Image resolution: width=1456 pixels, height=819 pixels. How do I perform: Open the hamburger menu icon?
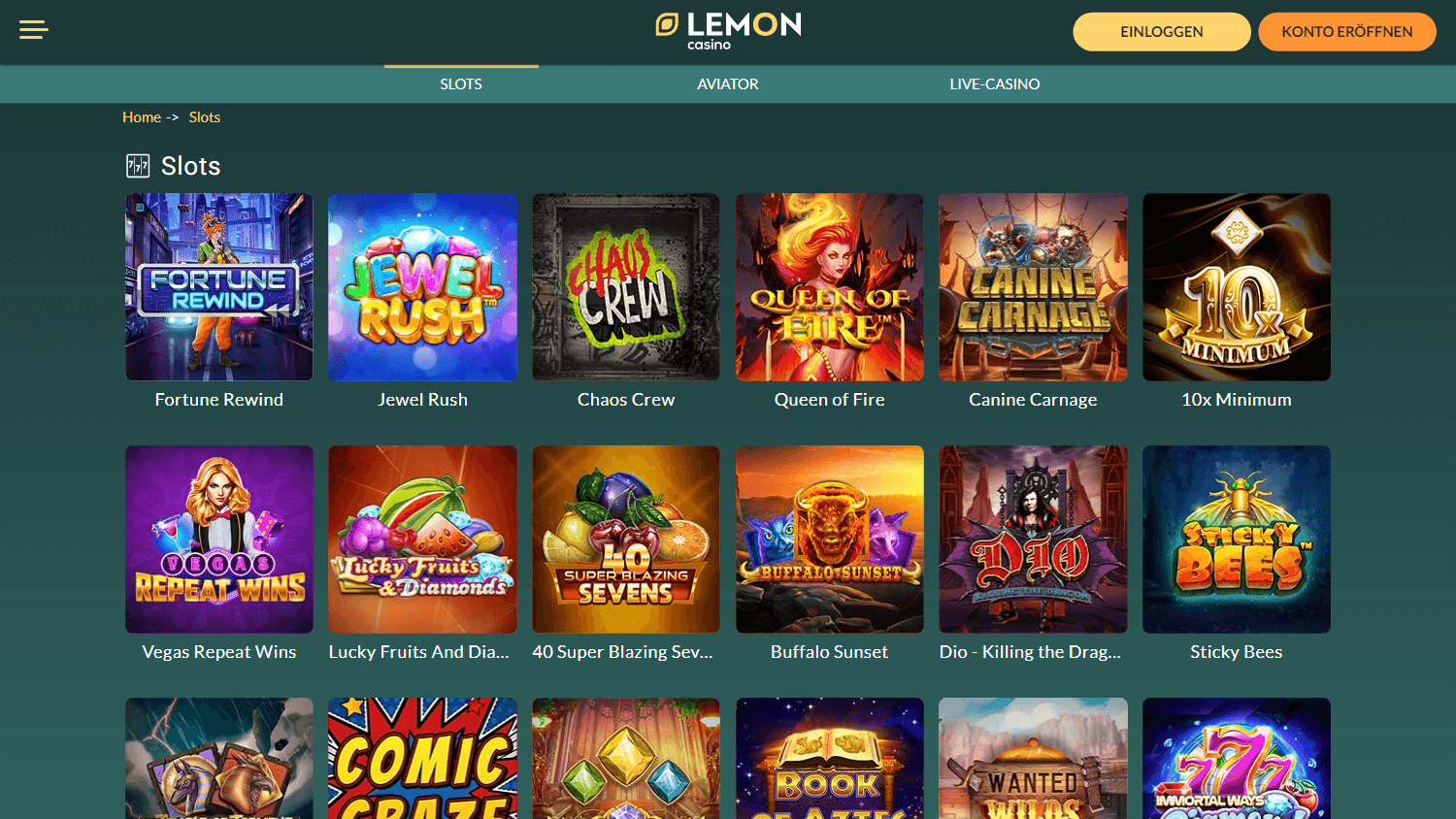(x=33, y=30)
